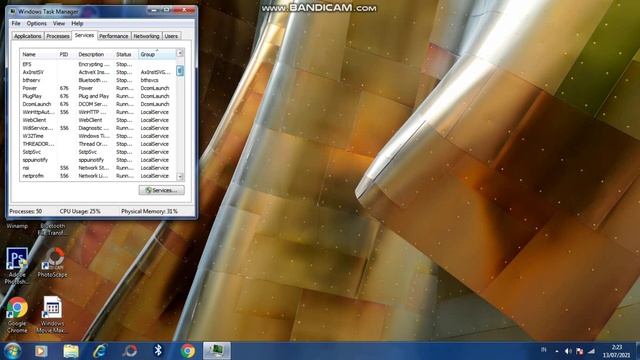The height and width of the screenshot is (360, 640).
Task: Sort services by Name column header
Action: (38, 54)
